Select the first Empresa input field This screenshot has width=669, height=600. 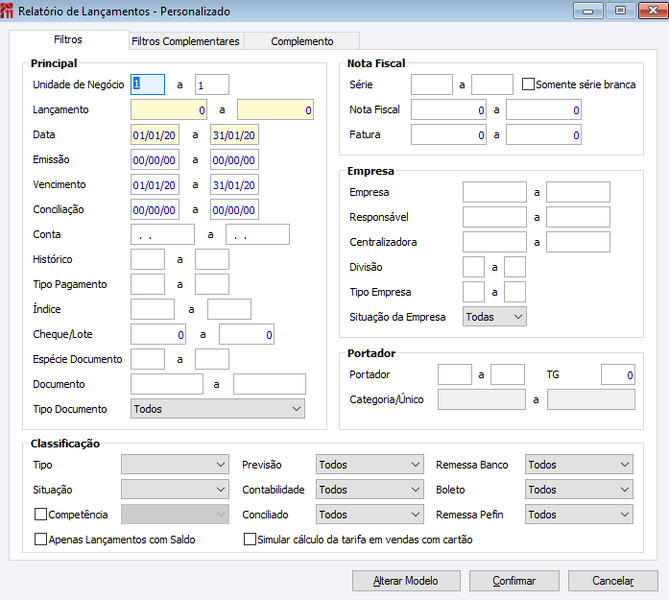point(494,192)
